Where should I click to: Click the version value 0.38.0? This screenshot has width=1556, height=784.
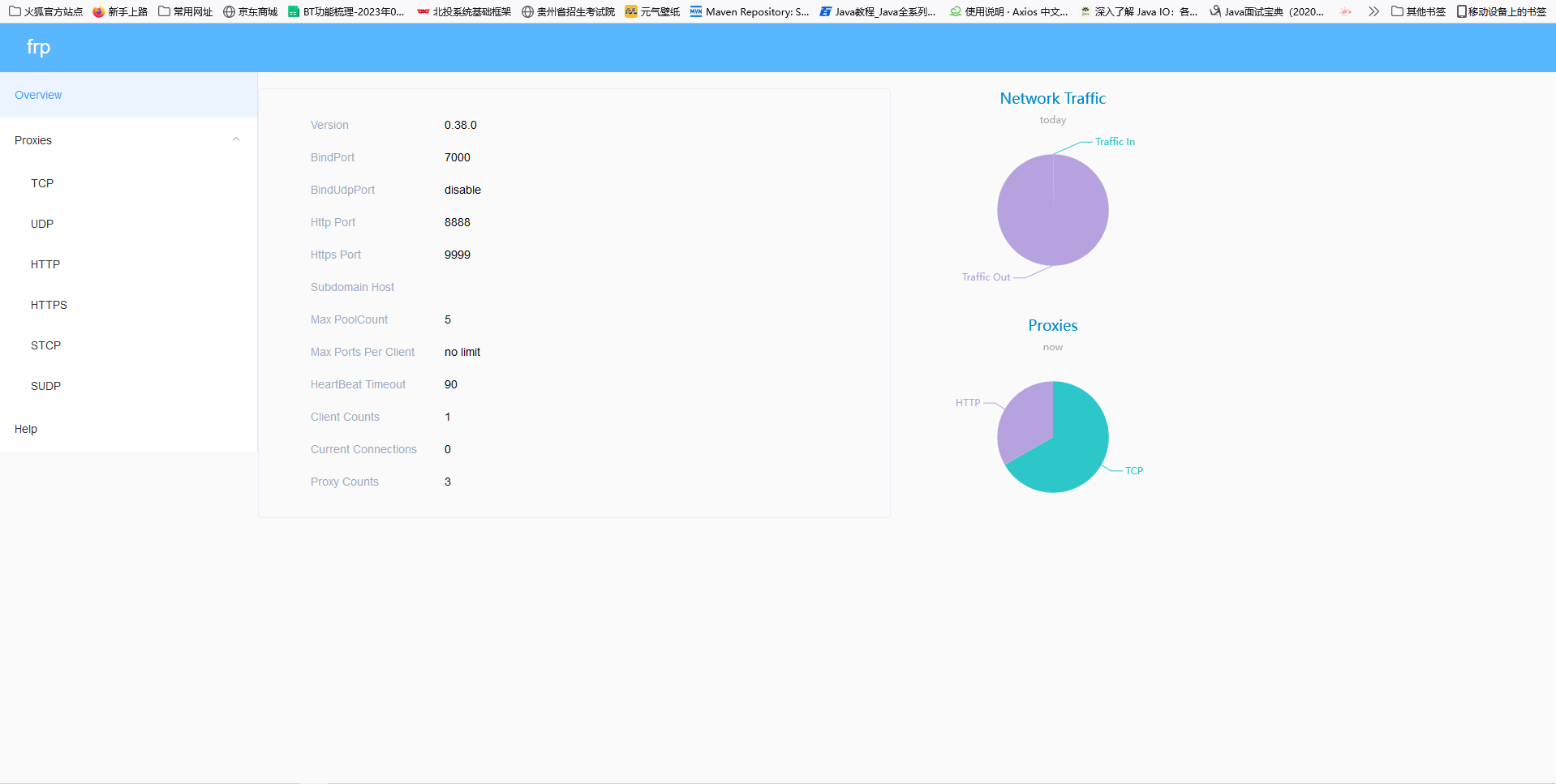[x=460, y=125]
